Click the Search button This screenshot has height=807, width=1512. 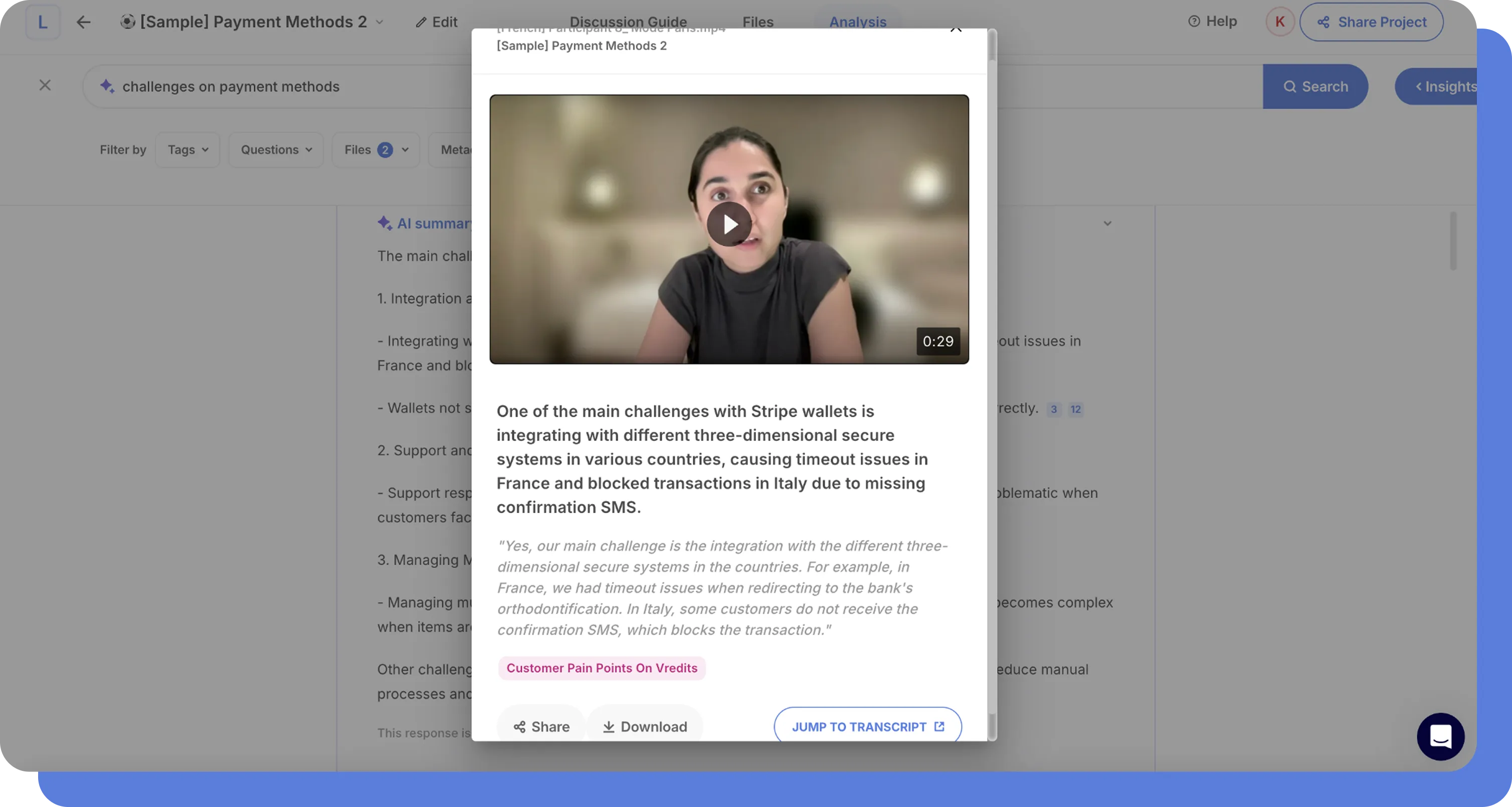pyautogui.click(x=1315, y=86)
